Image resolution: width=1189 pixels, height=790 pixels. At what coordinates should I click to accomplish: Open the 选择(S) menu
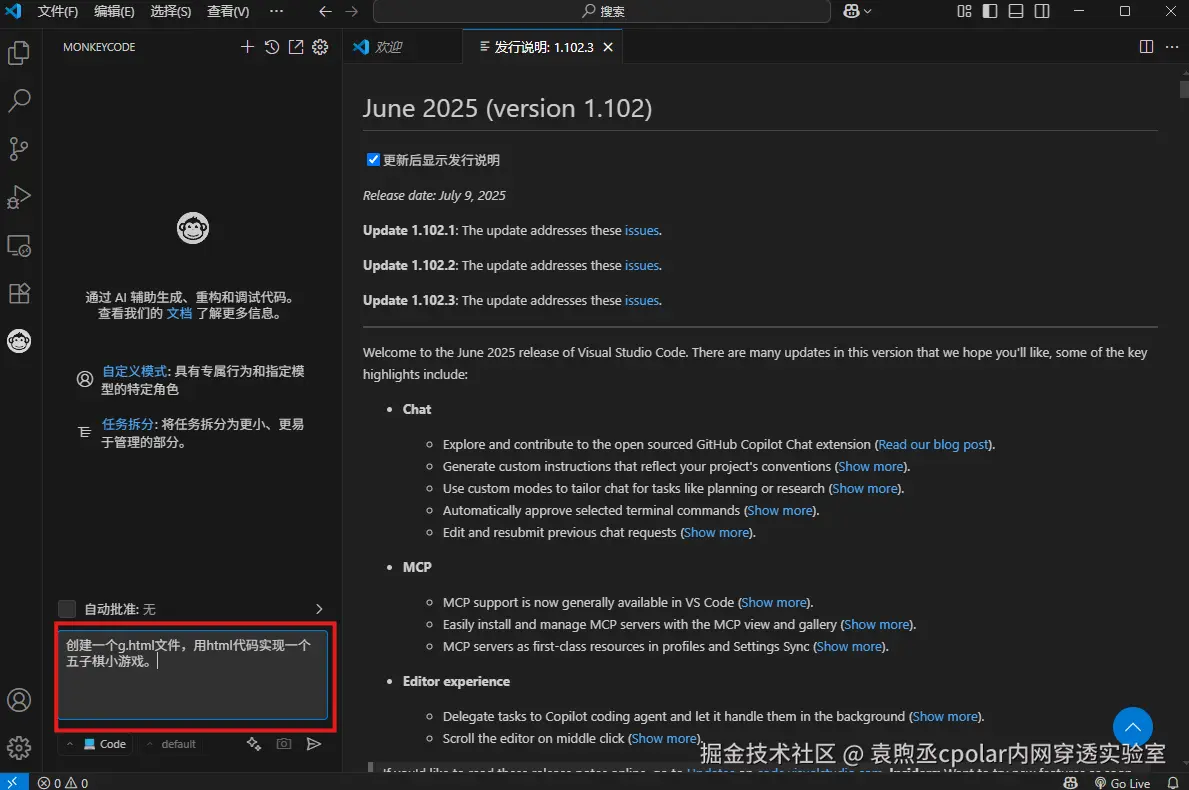point(171,11)
